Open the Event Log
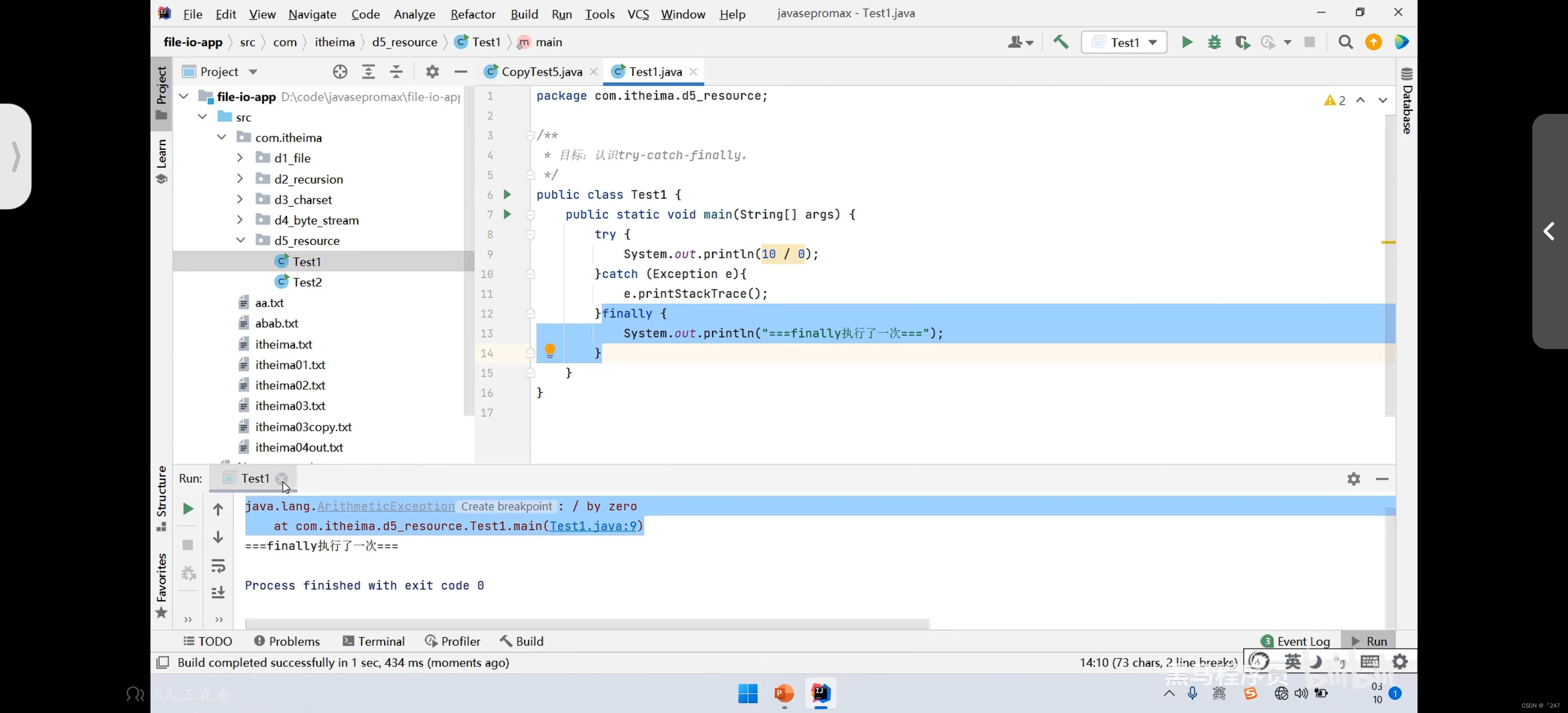 1295,642
